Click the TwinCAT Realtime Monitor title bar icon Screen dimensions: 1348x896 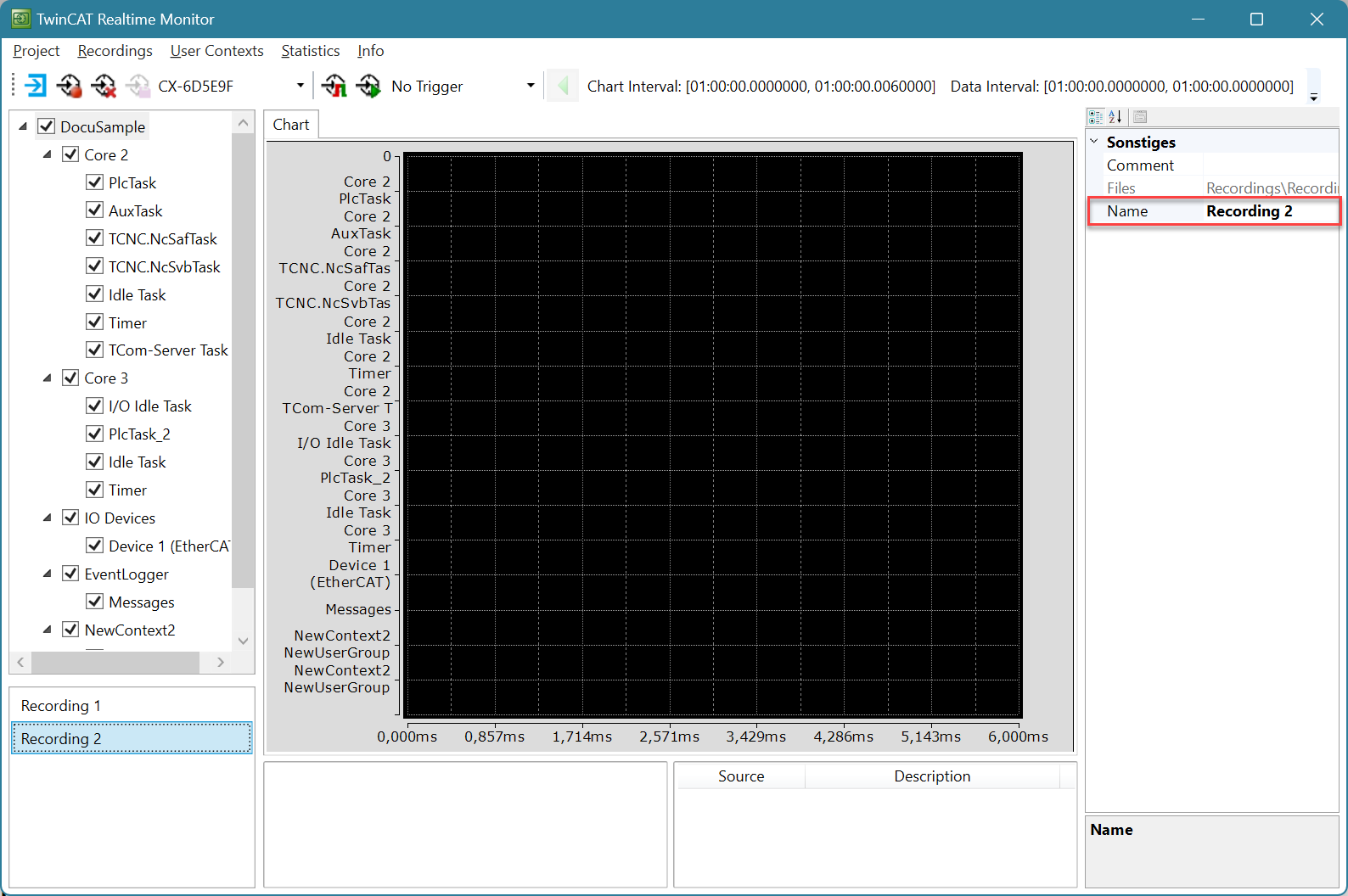[x=20, y=19]
